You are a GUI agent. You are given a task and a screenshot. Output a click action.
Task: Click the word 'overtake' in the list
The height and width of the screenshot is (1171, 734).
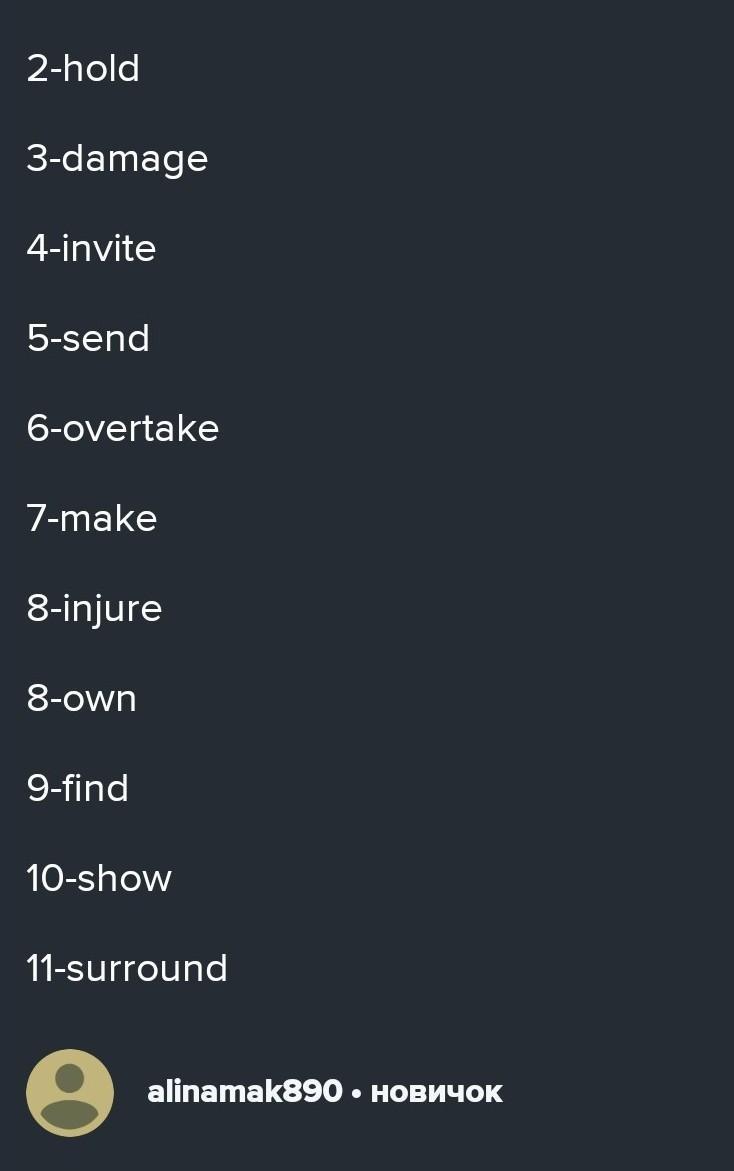(140, 429)
